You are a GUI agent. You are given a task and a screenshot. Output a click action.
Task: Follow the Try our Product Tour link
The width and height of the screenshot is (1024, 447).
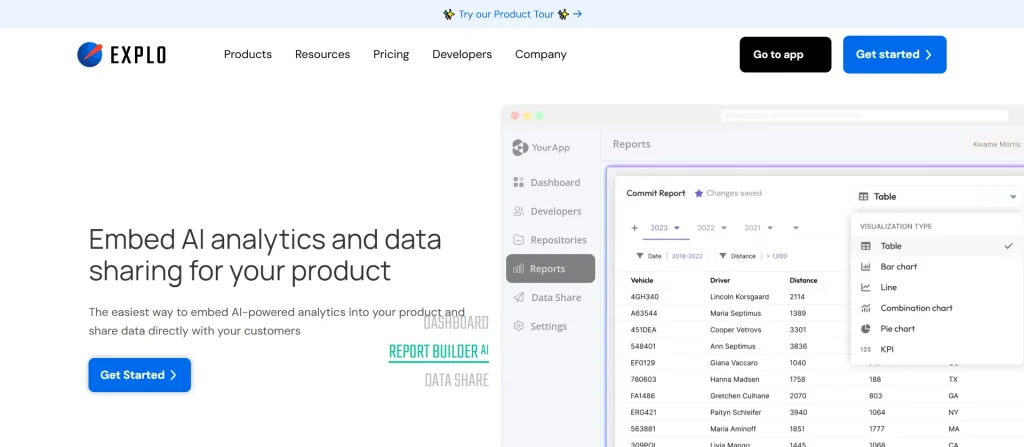[512, 14]
